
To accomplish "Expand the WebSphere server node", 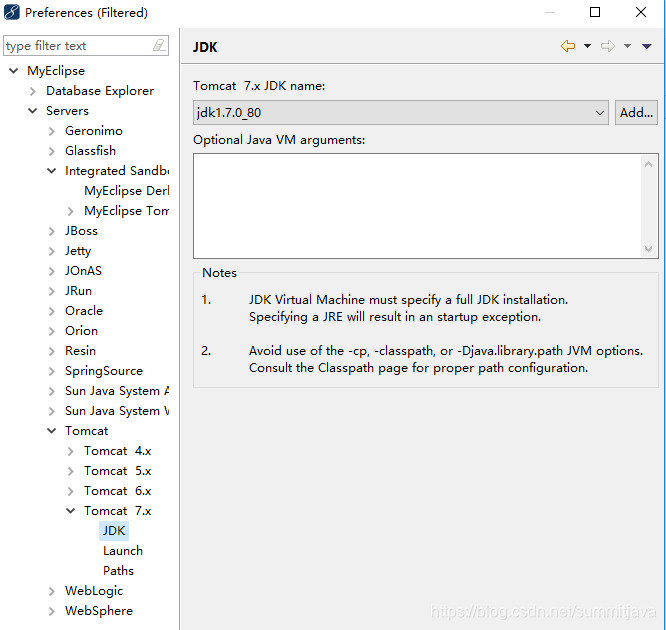I will click(51, 611).
